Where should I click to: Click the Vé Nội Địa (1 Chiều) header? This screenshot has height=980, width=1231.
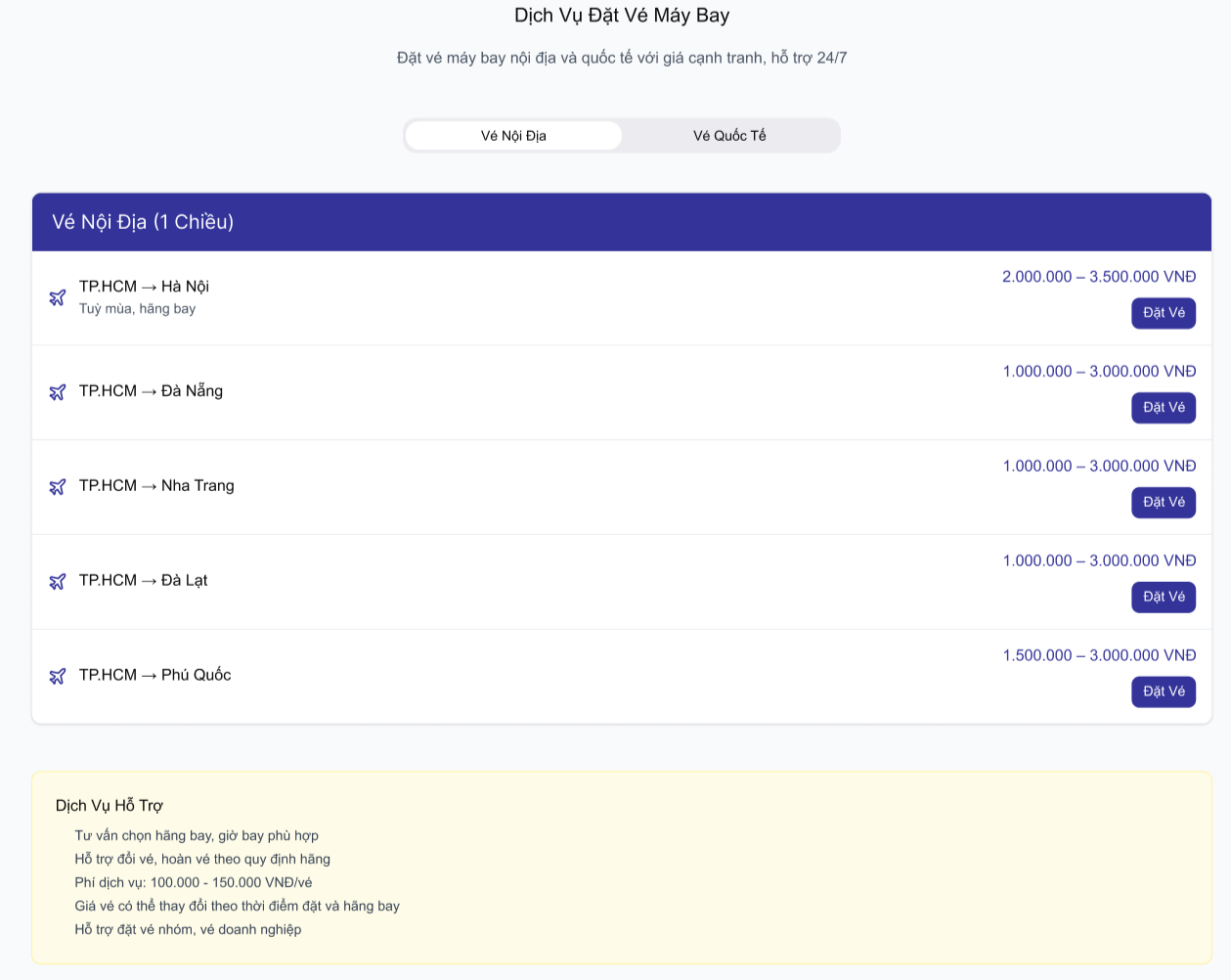coord(143,222)
